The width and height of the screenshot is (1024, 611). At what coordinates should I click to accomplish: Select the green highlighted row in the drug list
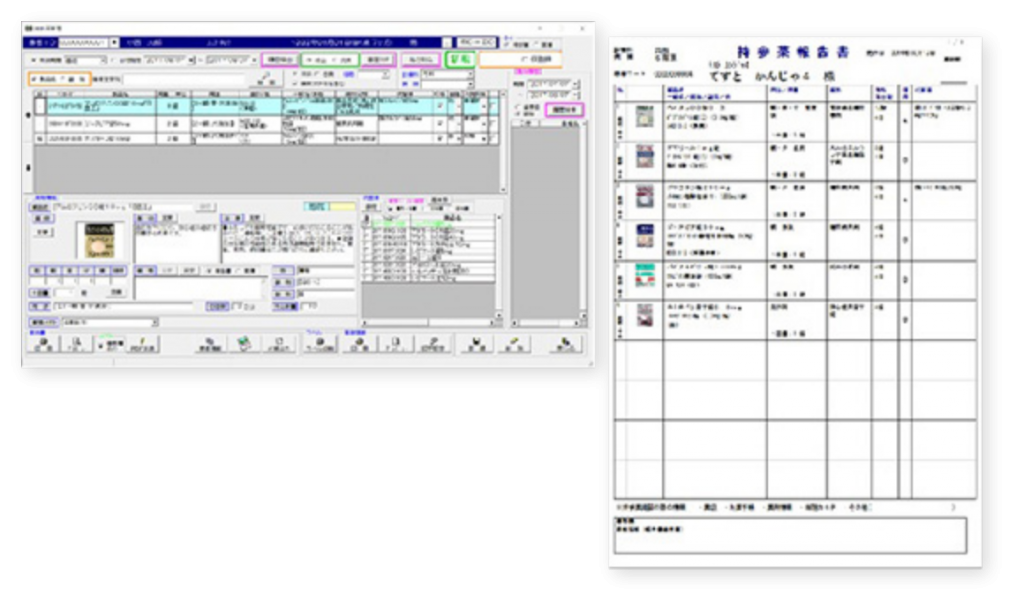pos(428,223)
